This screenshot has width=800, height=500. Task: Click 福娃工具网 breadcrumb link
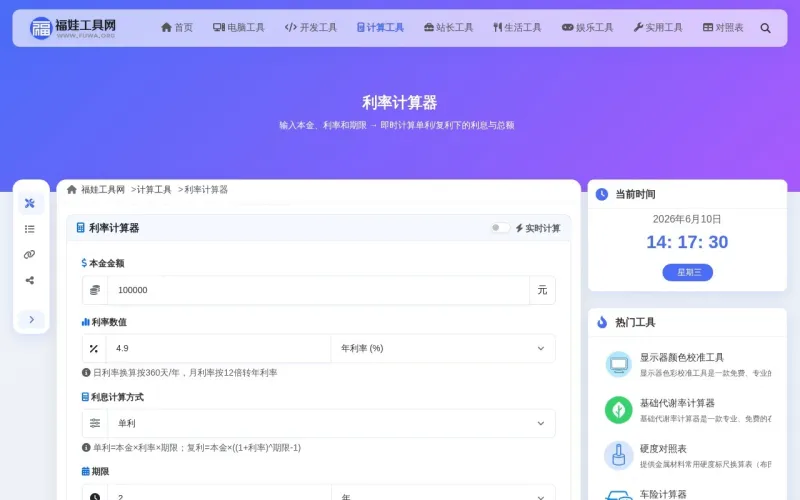[103, 189]
